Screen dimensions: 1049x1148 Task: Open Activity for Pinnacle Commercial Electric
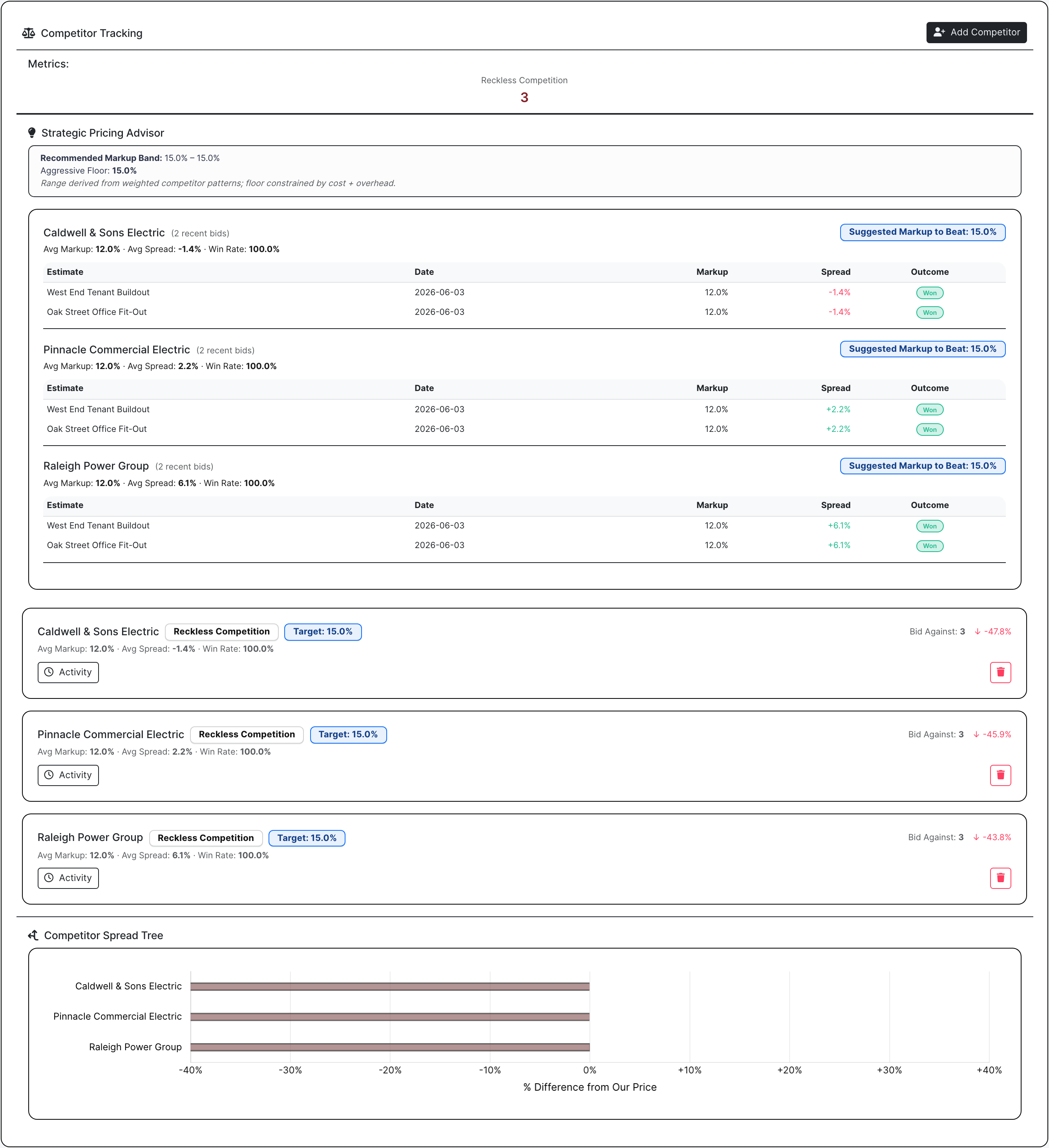(68, 775)
